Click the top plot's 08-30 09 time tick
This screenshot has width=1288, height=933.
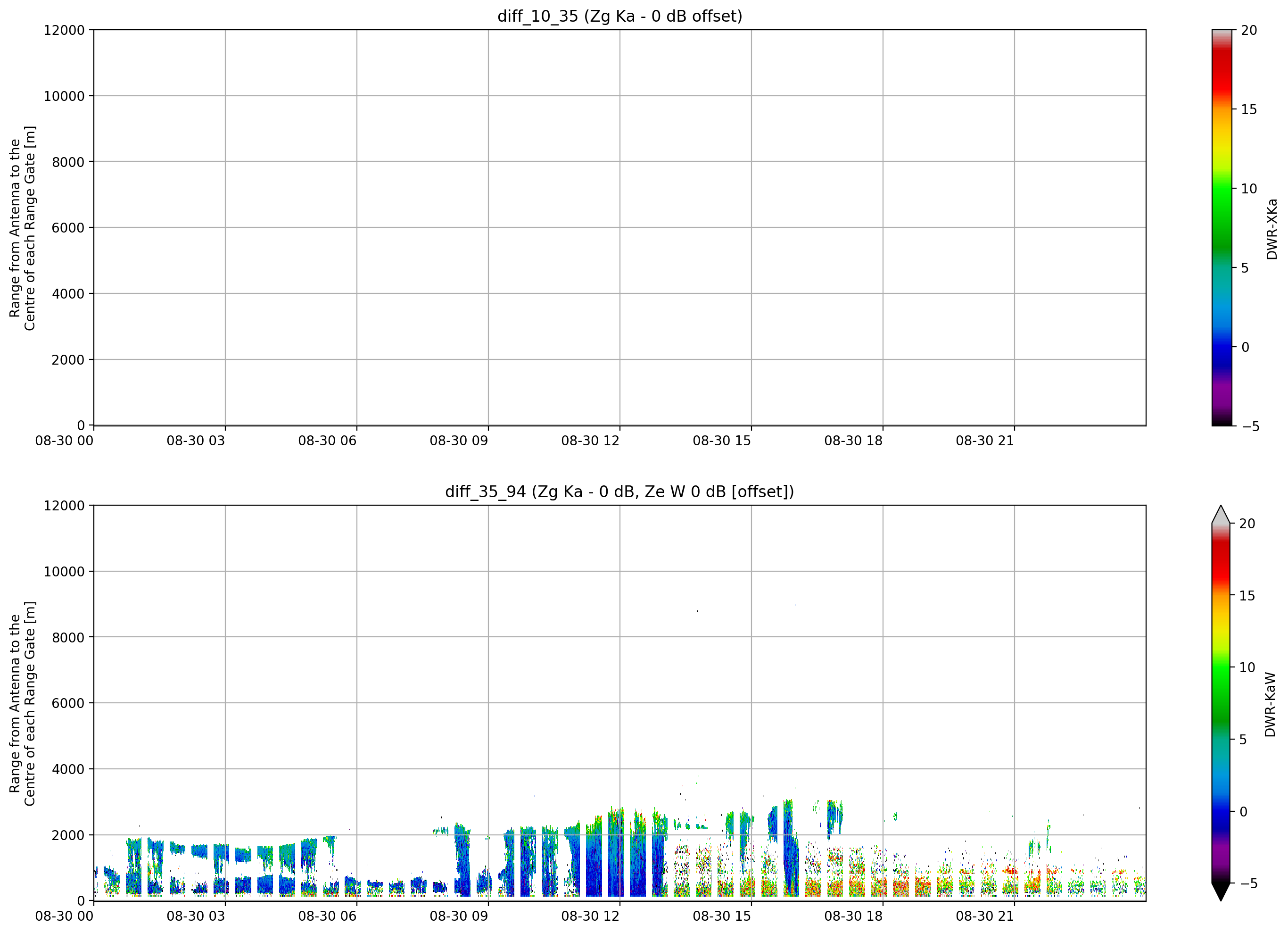click(459, 441)
